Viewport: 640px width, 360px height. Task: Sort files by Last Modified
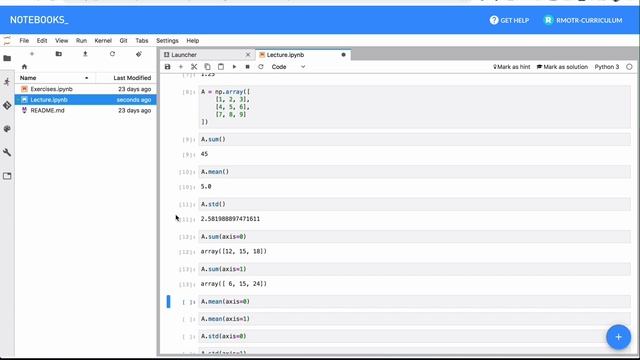pos(126,78)
